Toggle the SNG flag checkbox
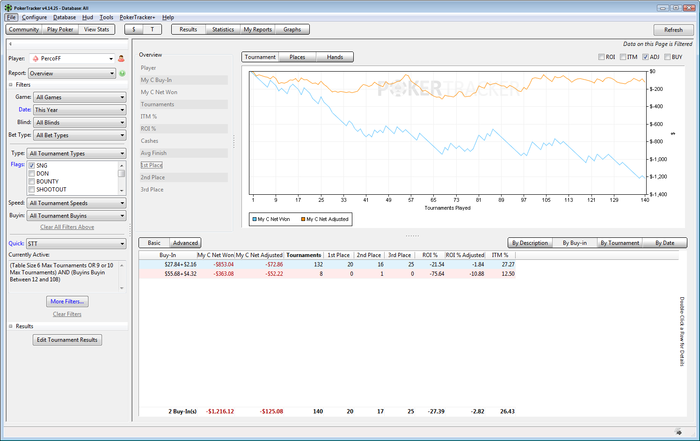Viewport: 700px width, 441px height. [32, 166]
